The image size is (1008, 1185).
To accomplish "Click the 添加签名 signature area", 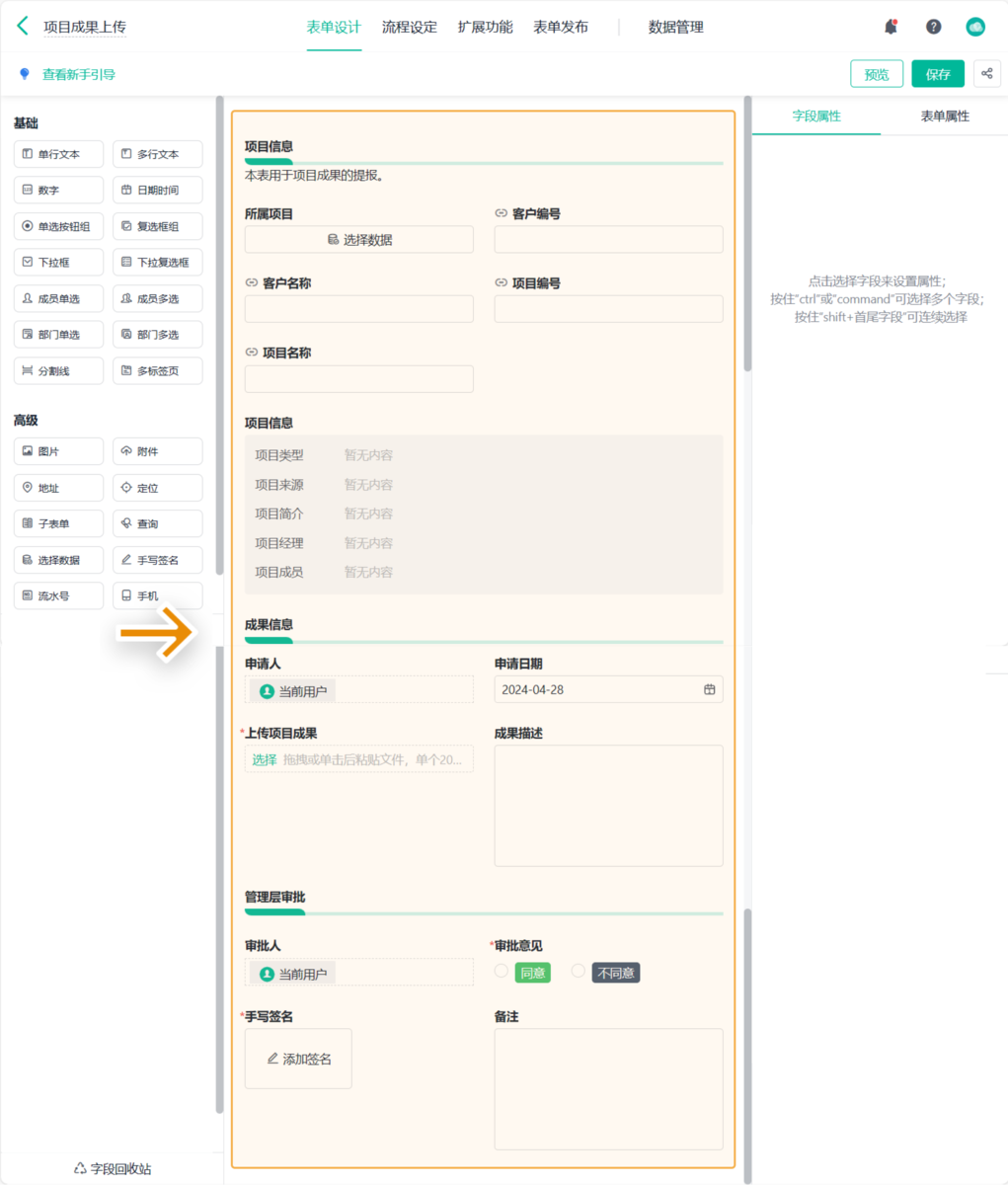I will click(297, 1058).
